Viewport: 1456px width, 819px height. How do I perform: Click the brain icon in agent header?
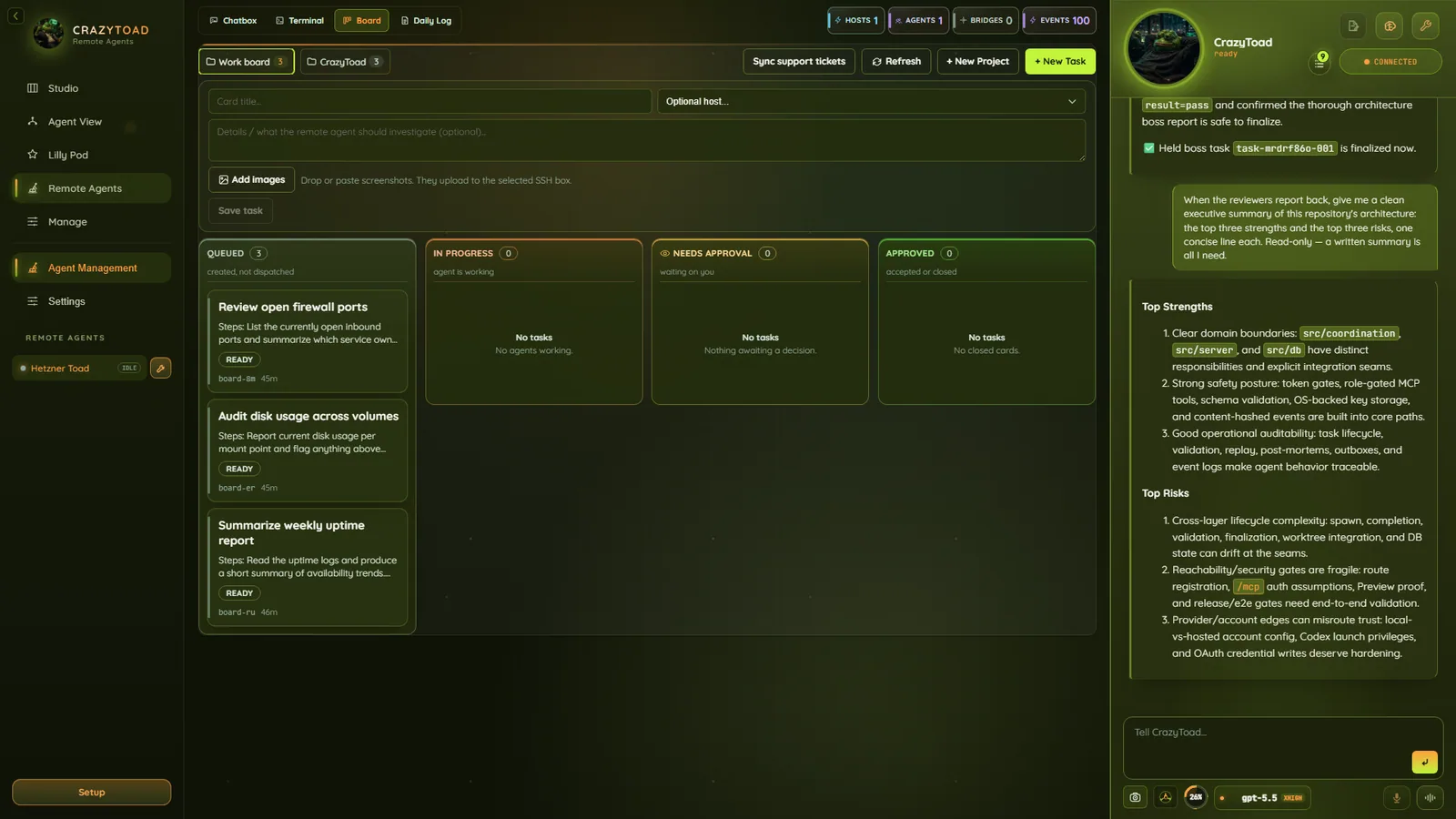click(x=1390, y=26)
